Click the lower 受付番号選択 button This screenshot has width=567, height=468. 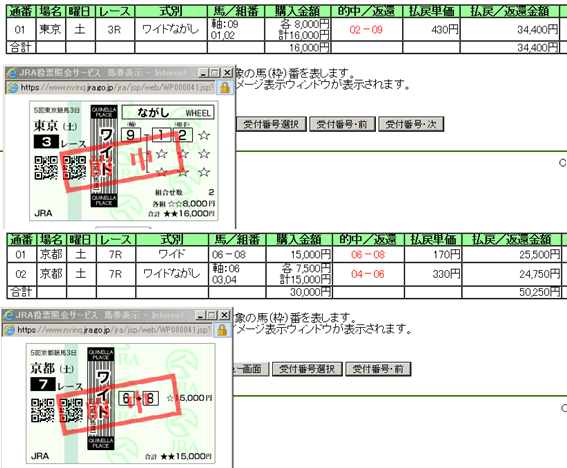click(x=307, y=369)
